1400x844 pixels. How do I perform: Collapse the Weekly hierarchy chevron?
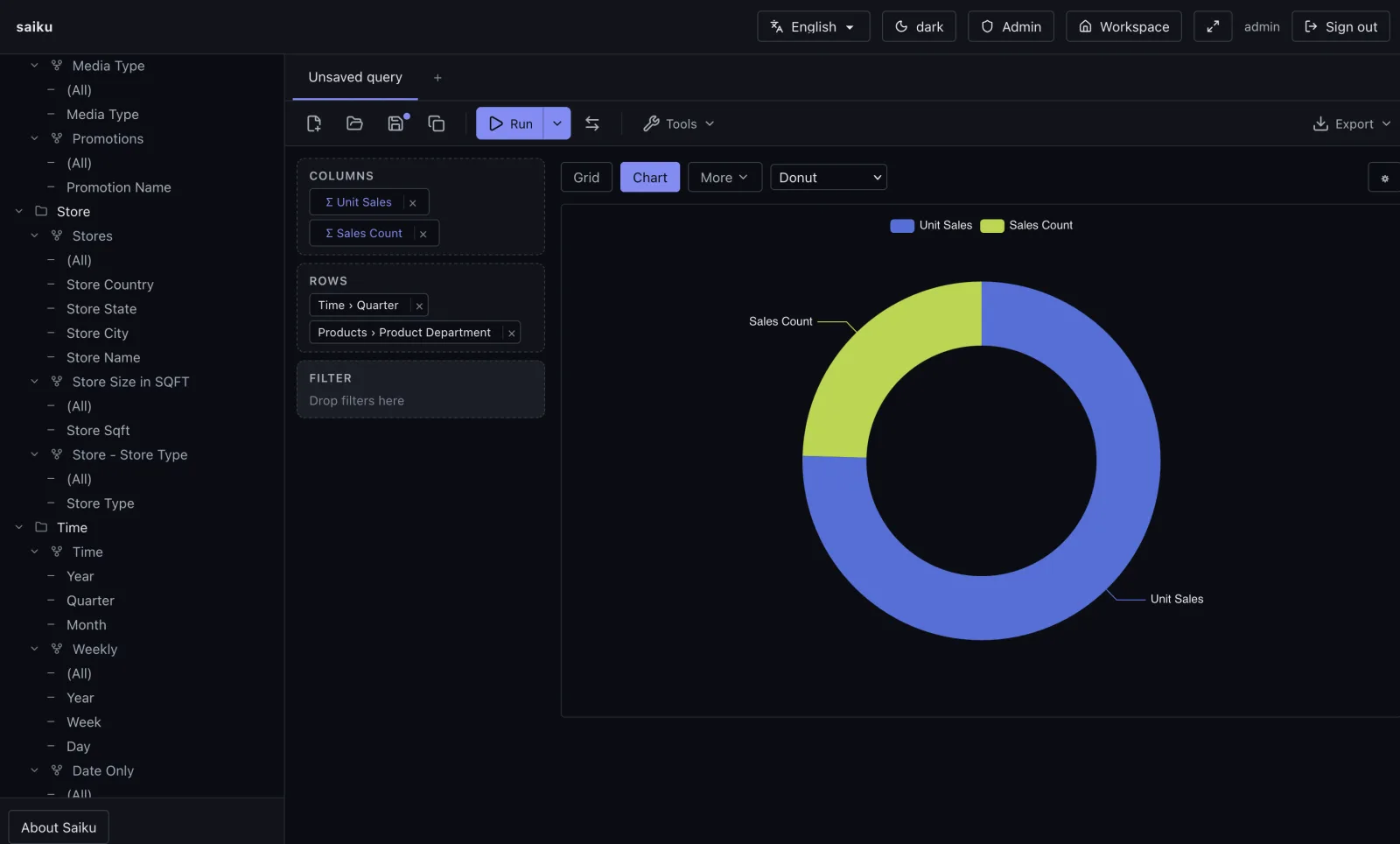35,649
